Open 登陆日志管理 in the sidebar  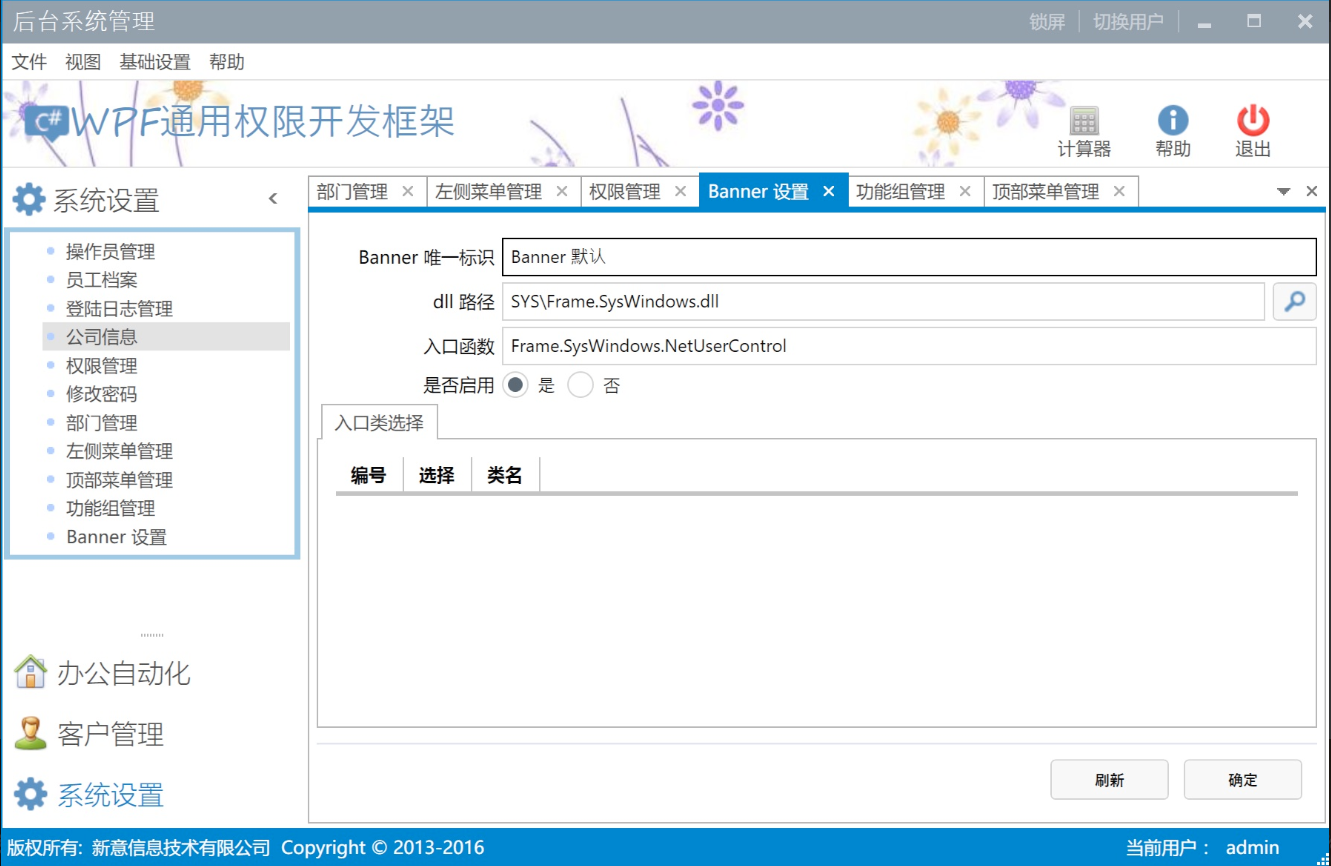click(119, 309)
